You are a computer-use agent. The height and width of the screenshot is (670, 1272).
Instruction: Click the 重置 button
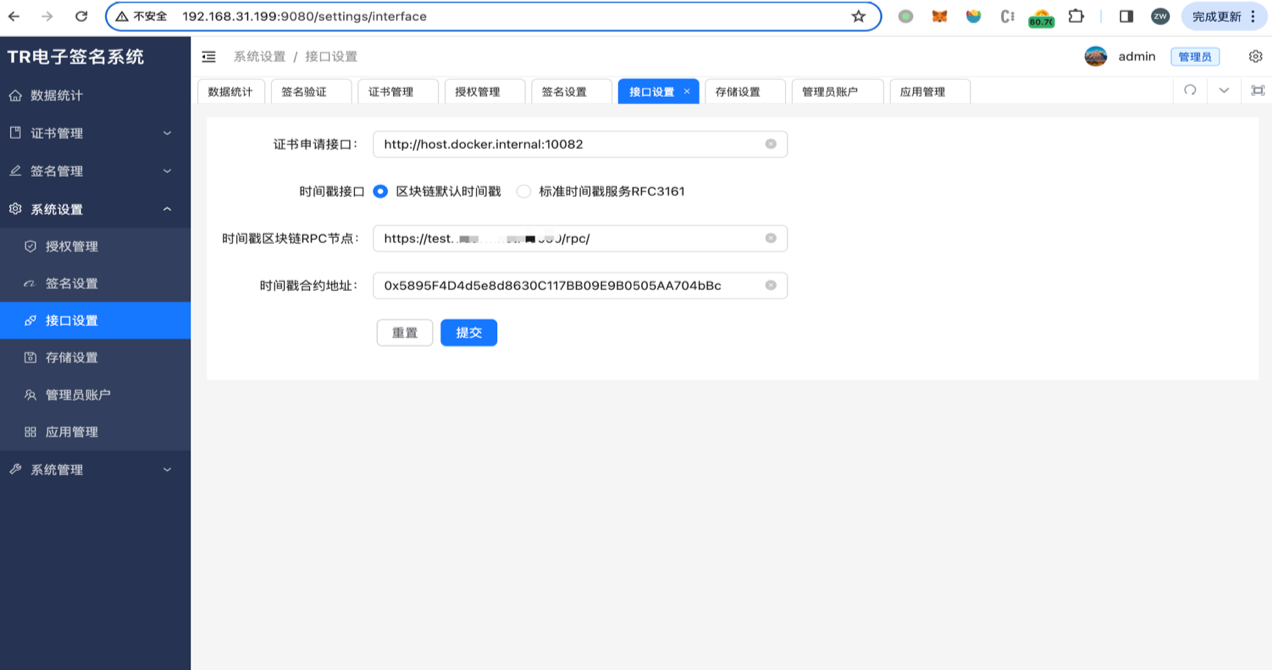click(x=405, y=333)
